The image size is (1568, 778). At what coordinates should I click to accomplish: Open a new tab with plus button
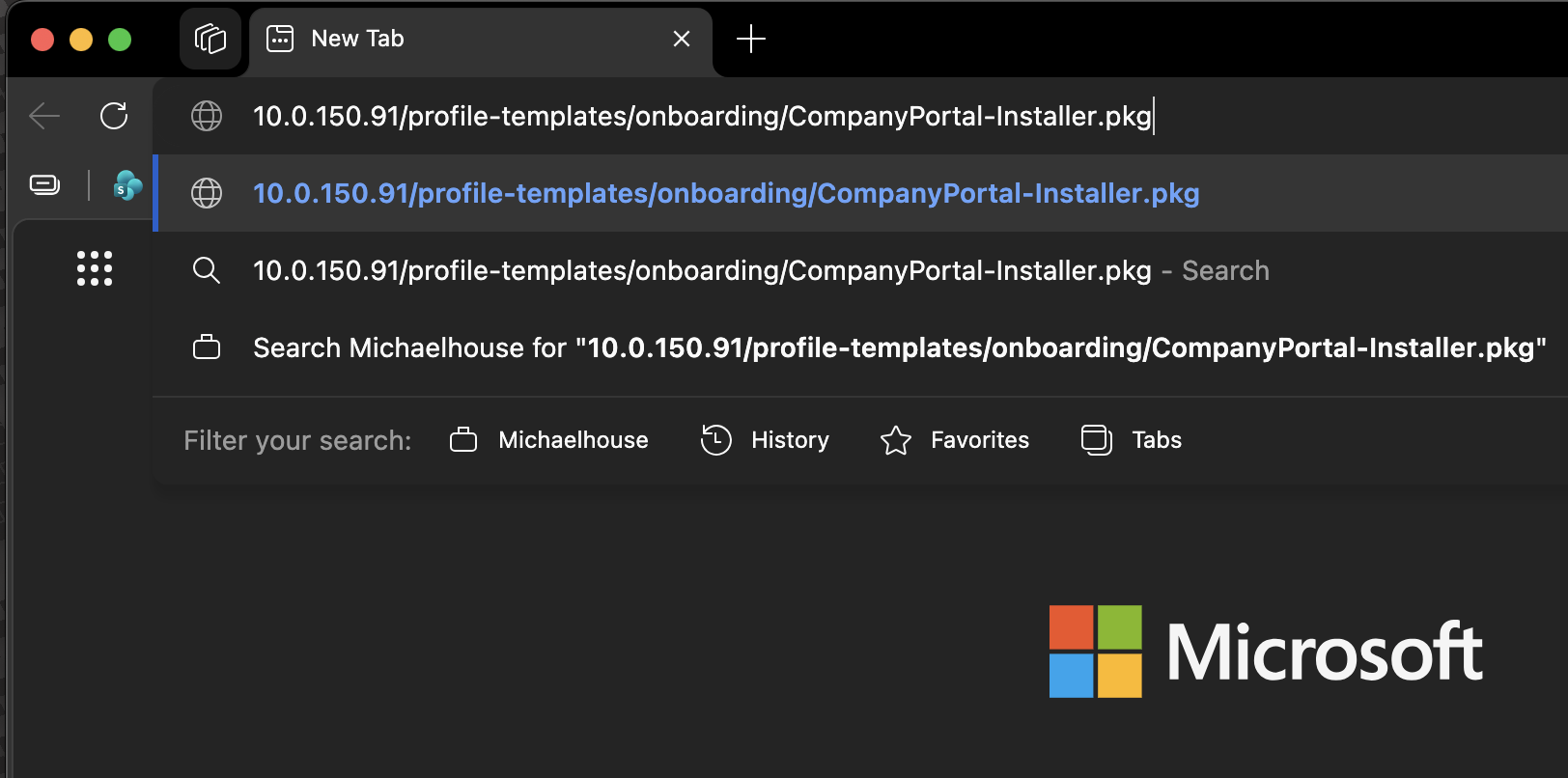coord(750,39)
